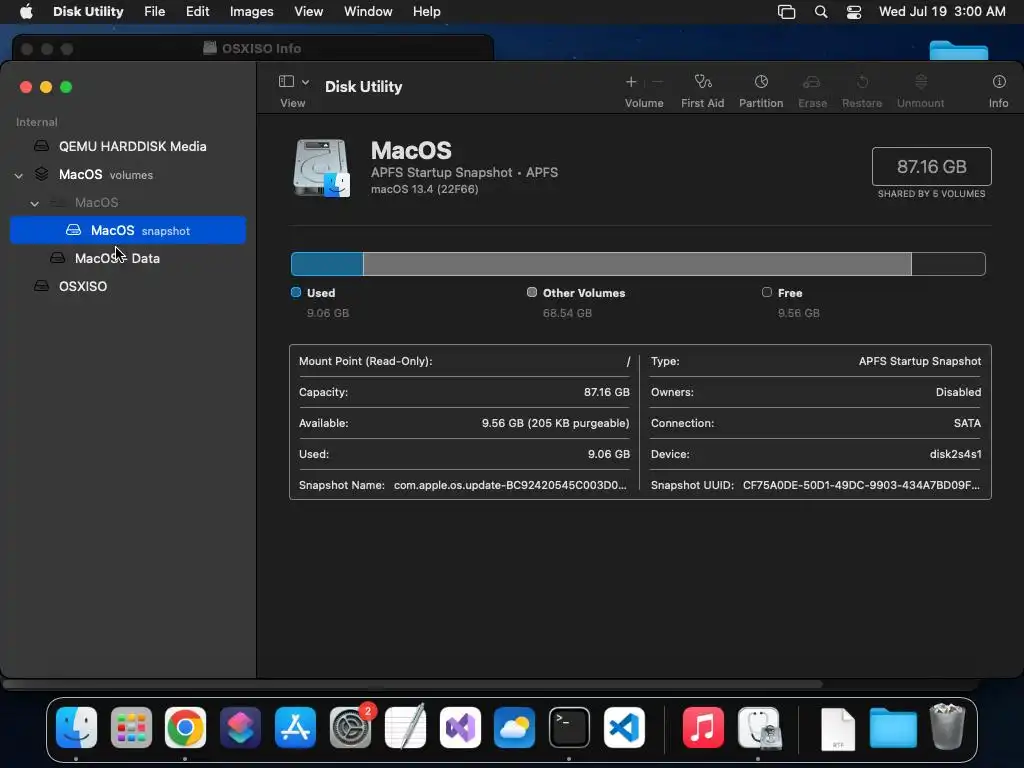1024x768 pixels.
Task: Click the 9.56 GB (205 KB purgeable) value
Action: click(x=556, y=423)
